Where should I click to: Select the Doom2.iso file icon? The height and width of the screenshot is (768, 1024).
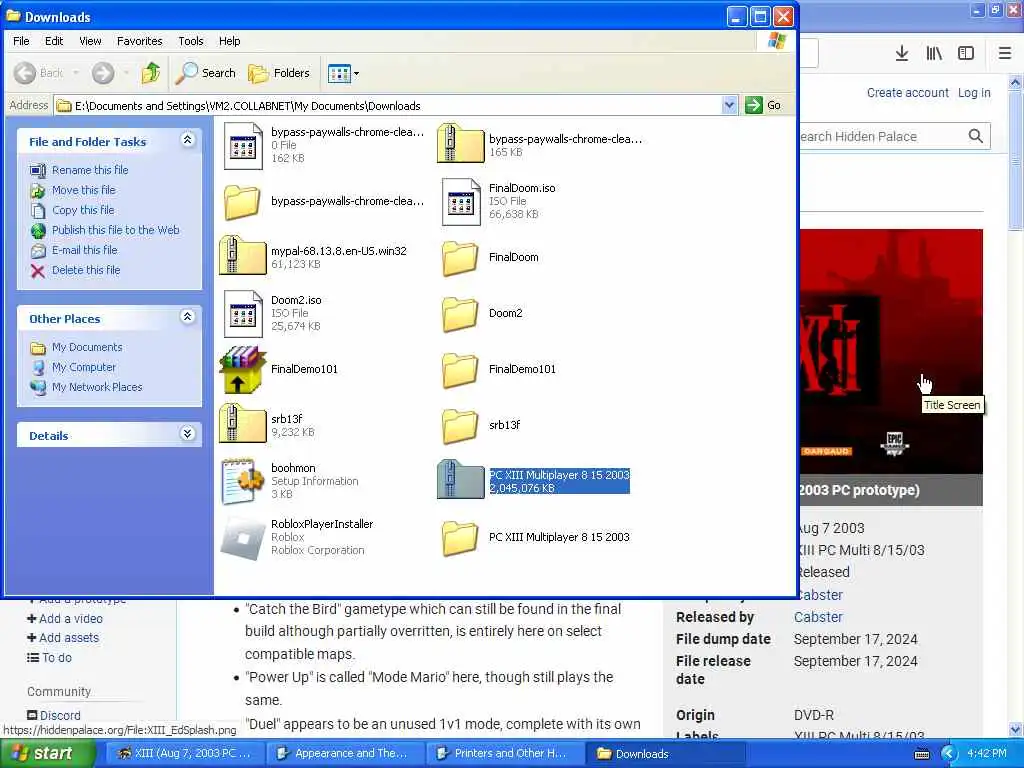pyautogui.click(x=243, y=313)
